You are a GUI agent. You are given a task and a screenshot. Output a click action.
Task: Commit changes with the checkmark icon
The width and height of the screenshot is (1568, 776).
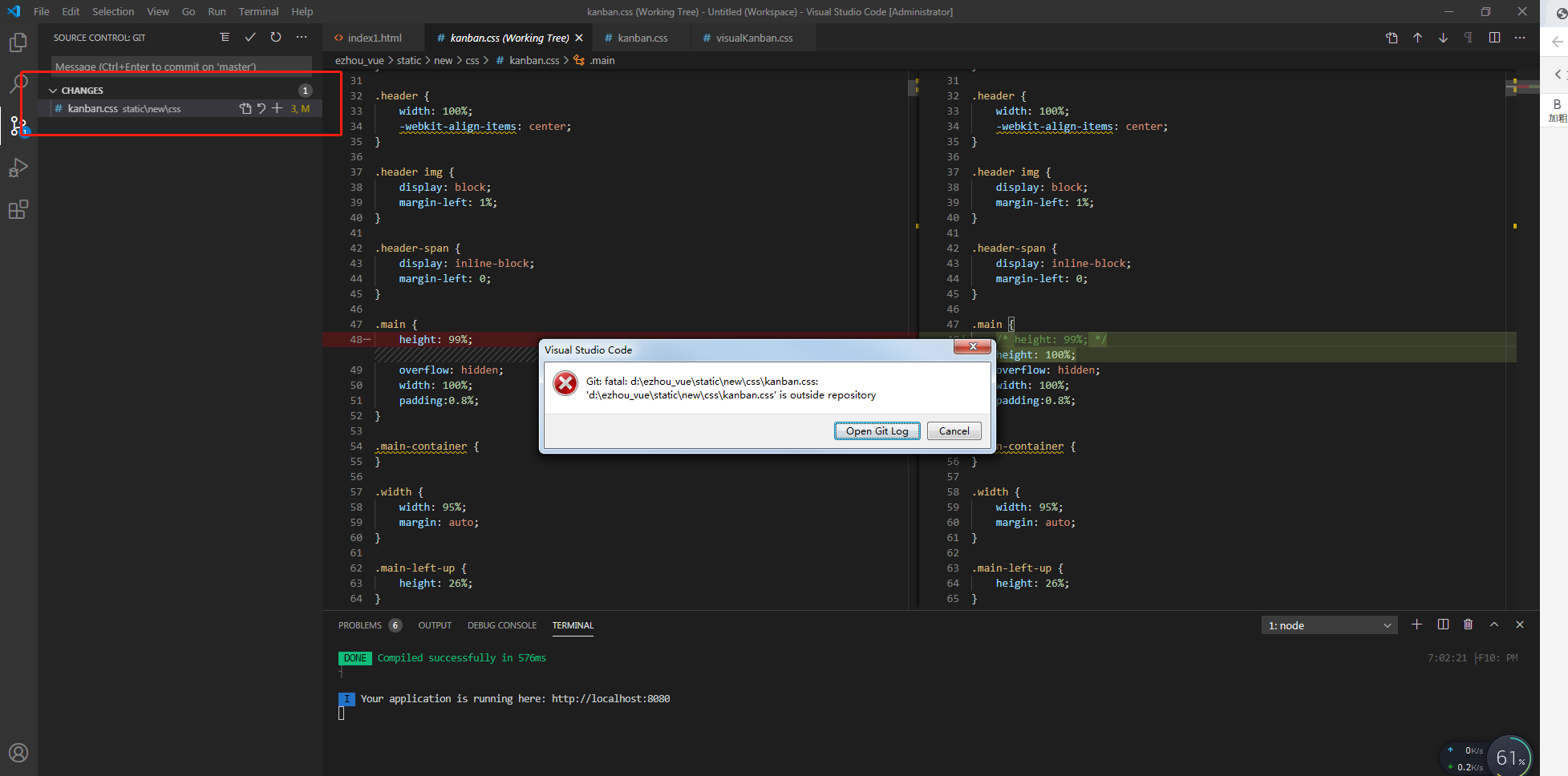(x=250, y=37)
